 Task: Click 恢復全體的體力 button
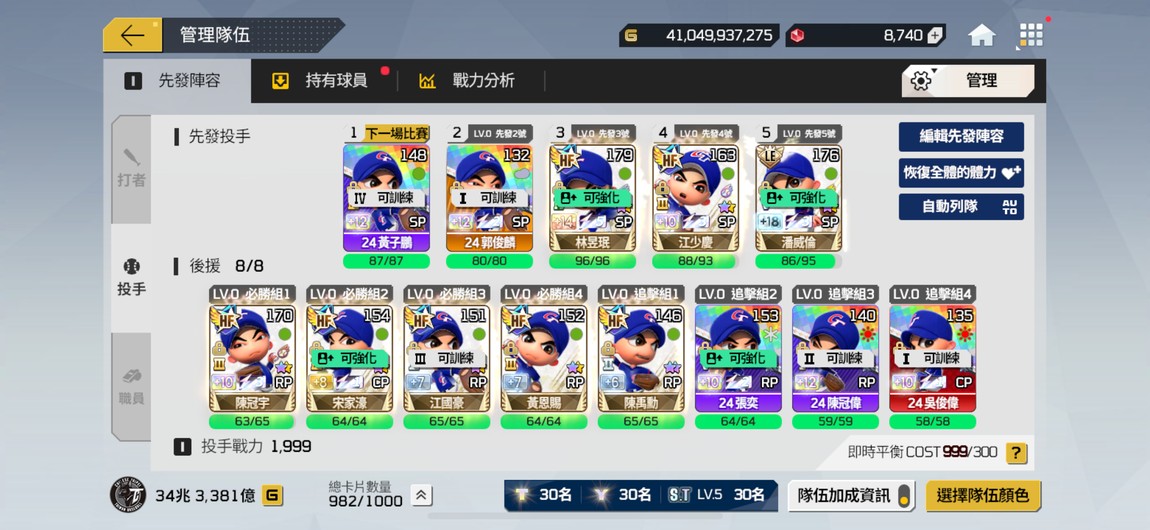click(x=962, y=172)
